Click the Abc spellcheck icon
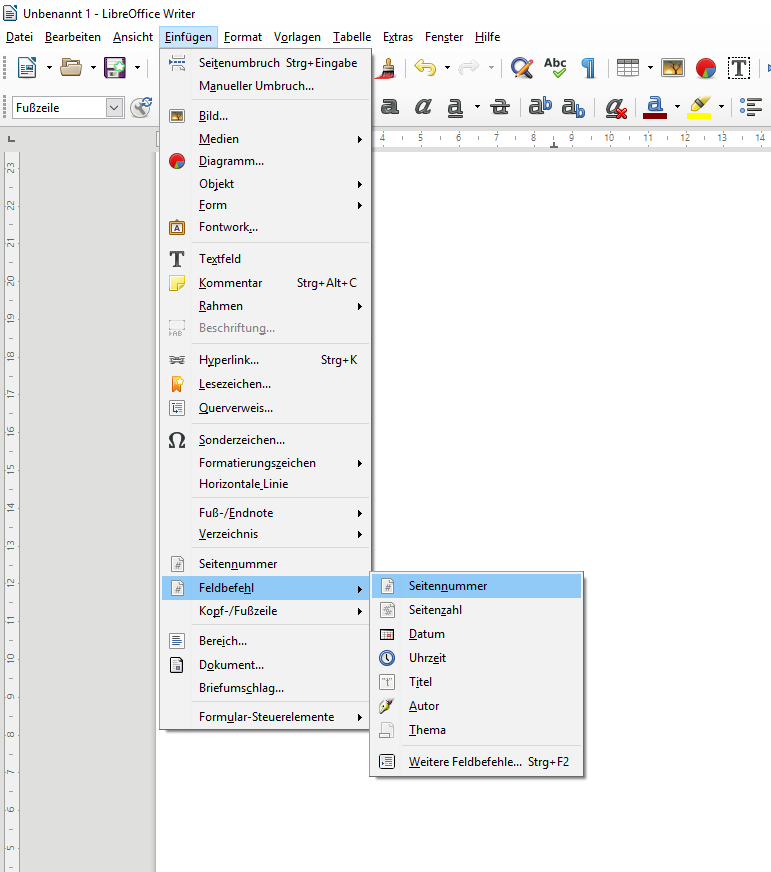 (x=555, y=68)
